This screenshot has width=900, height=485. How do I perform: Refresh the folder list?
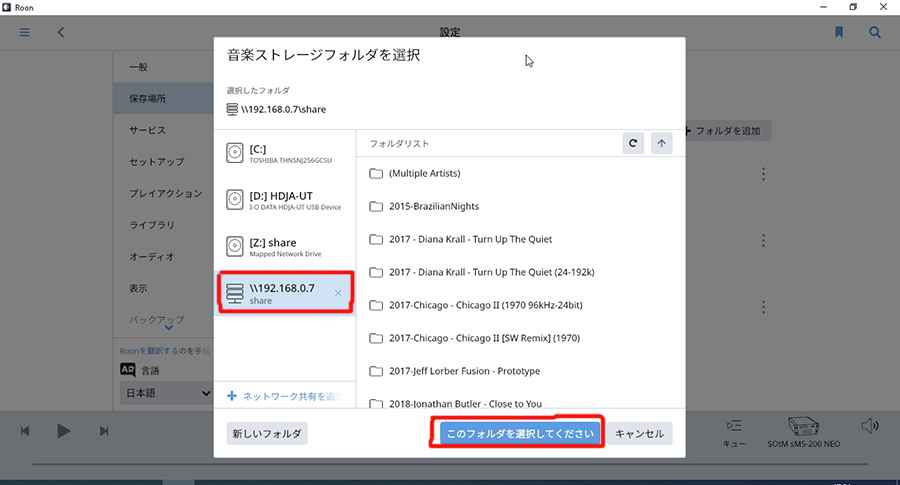pos(632,143)
